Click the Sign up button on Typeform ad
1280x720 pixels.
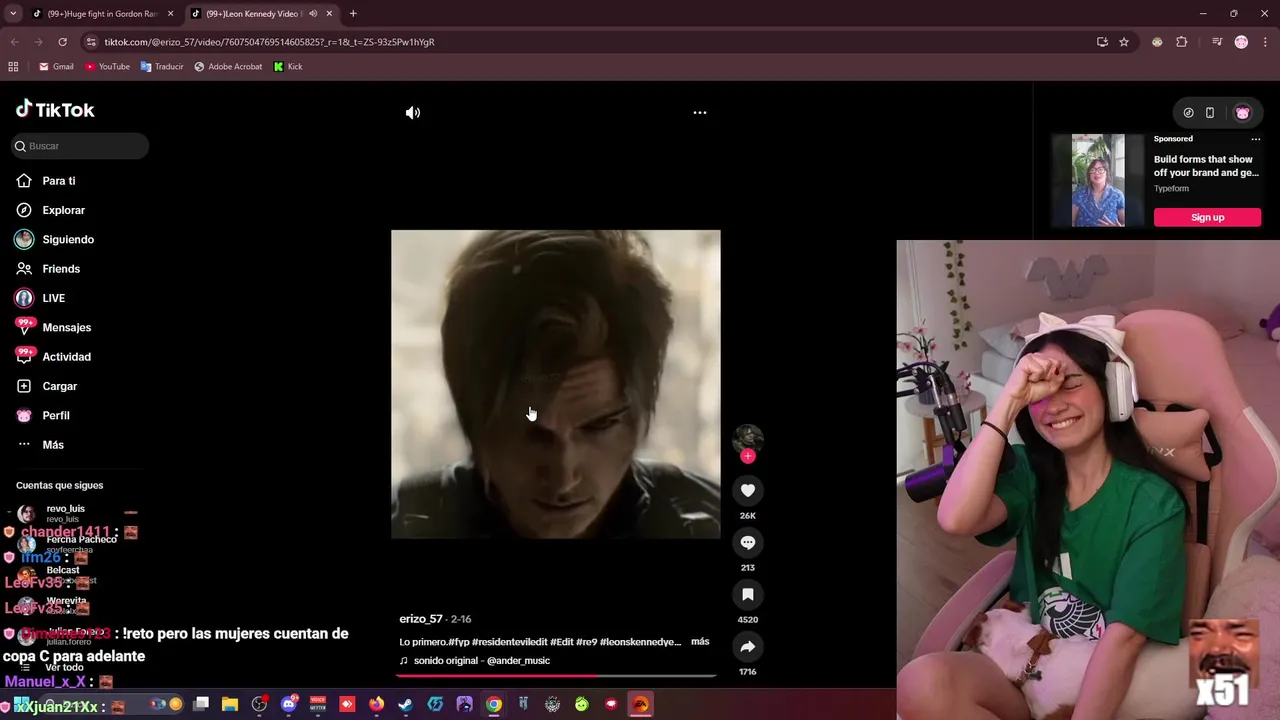(1207, 217)
